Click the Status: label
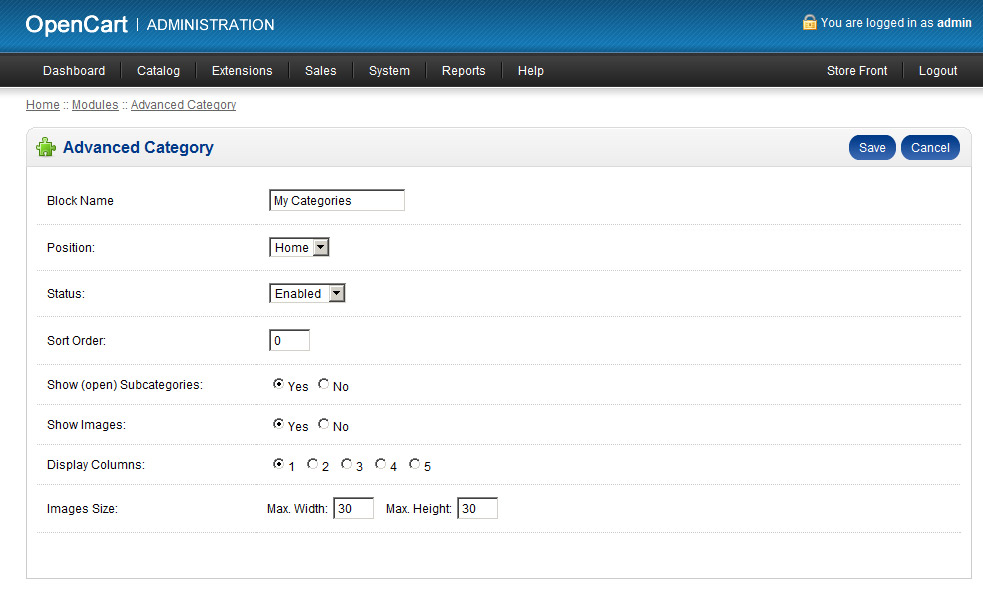 tap(66, 293)
